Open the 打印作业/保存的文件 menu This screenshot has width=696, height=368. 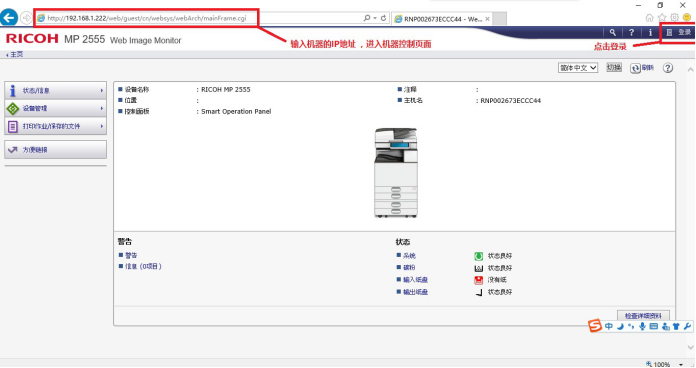[55, 126]
